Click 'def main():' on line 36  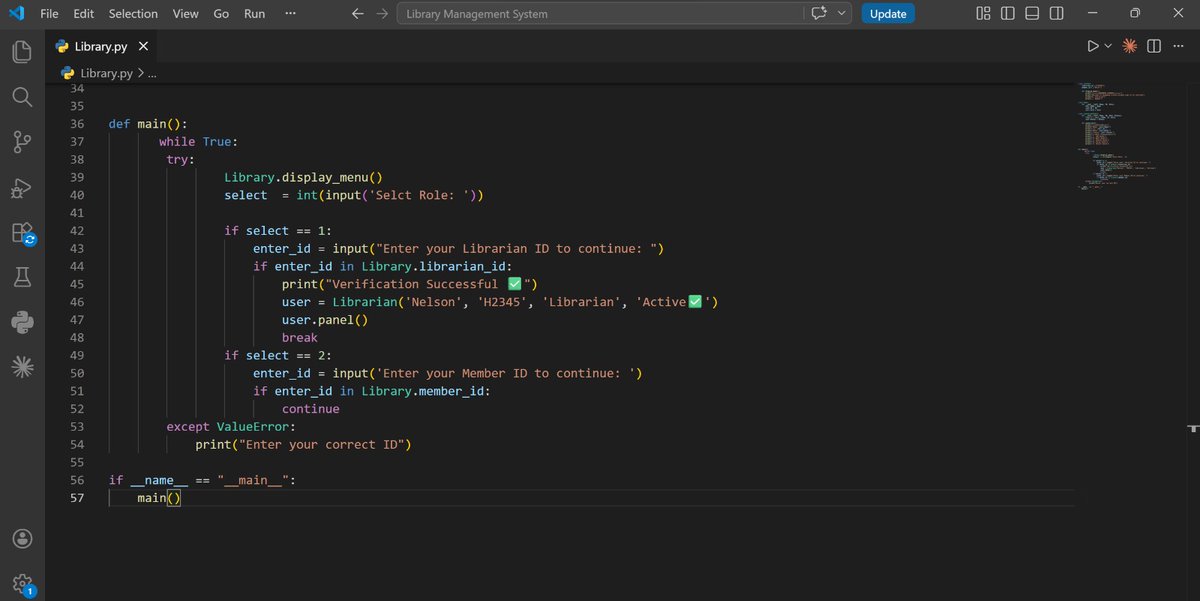pyautogui.click(x=148, y=124)
